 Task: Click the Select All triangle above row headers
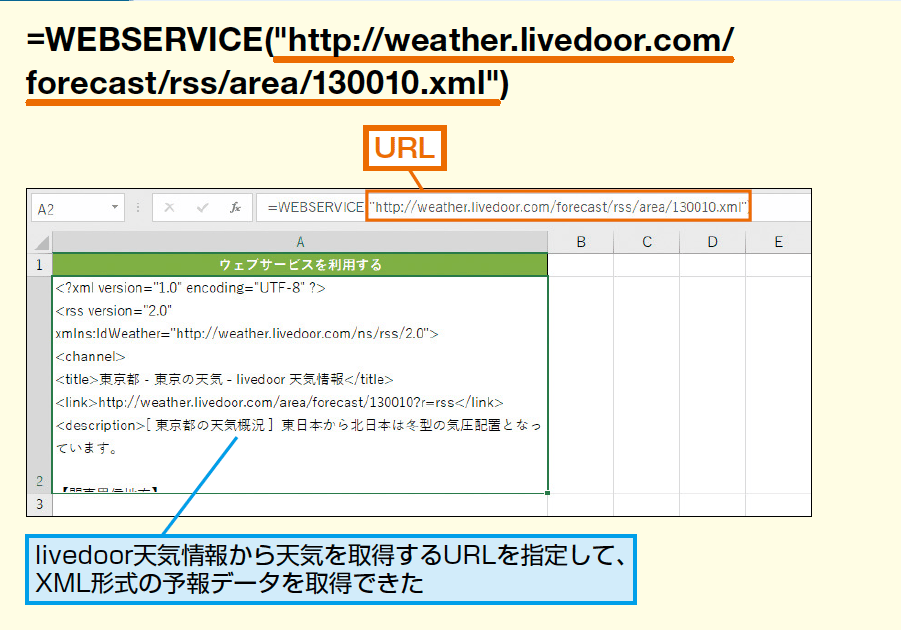click(x=40, y=241)
